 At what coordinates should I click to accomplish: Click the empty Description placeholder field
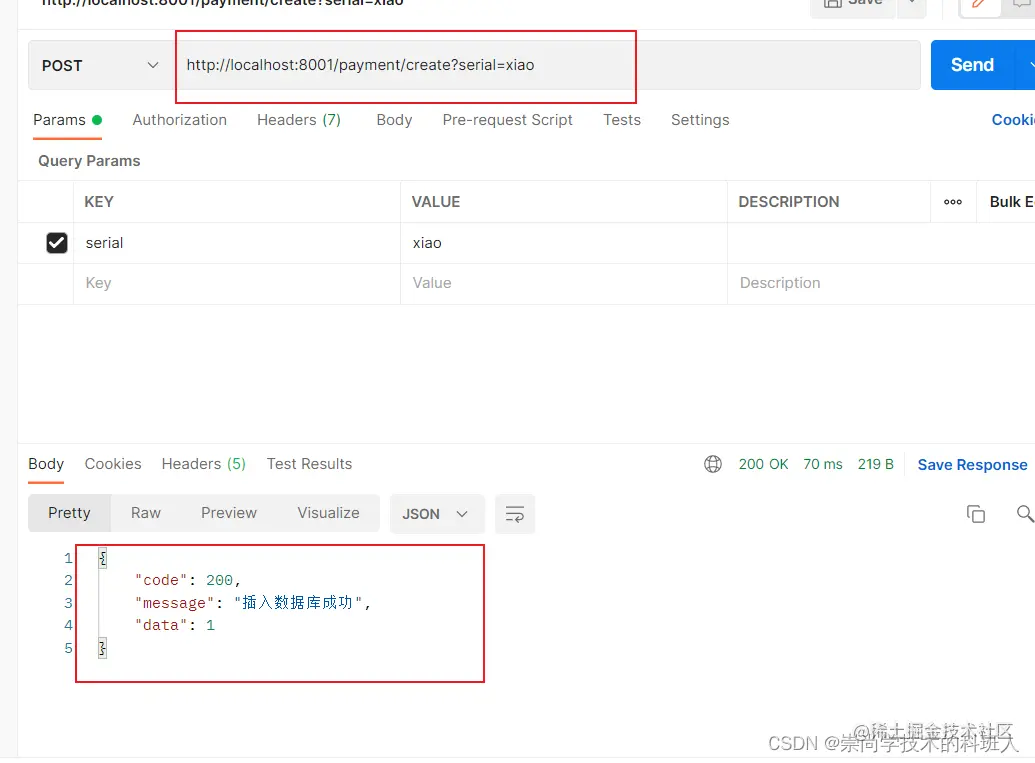point(881,283)
